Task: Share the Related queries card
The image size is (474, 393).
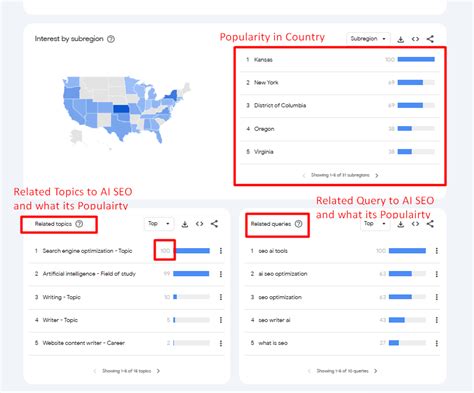Action: [430, 224]
